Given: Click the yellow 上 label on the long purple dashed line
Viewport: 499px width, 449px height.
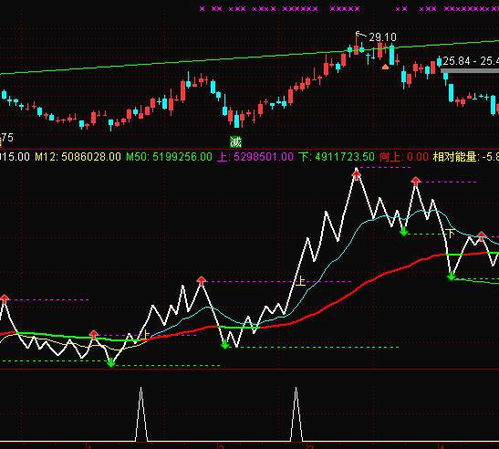Looking at the screenshot, I should click(x=300, y=281).
